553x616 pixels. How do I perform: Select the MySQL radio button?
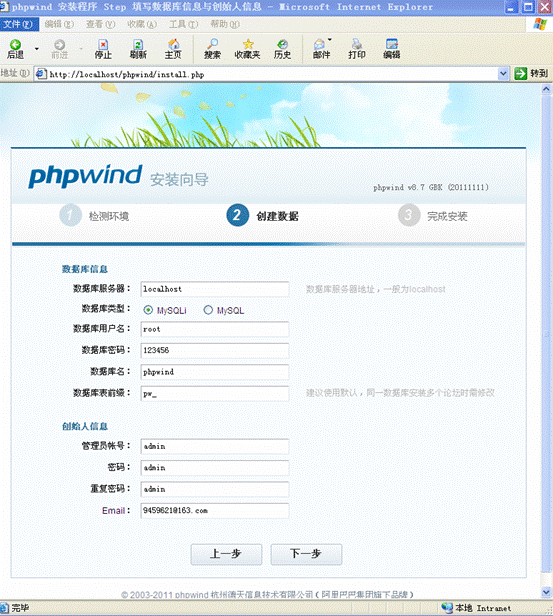208,310
